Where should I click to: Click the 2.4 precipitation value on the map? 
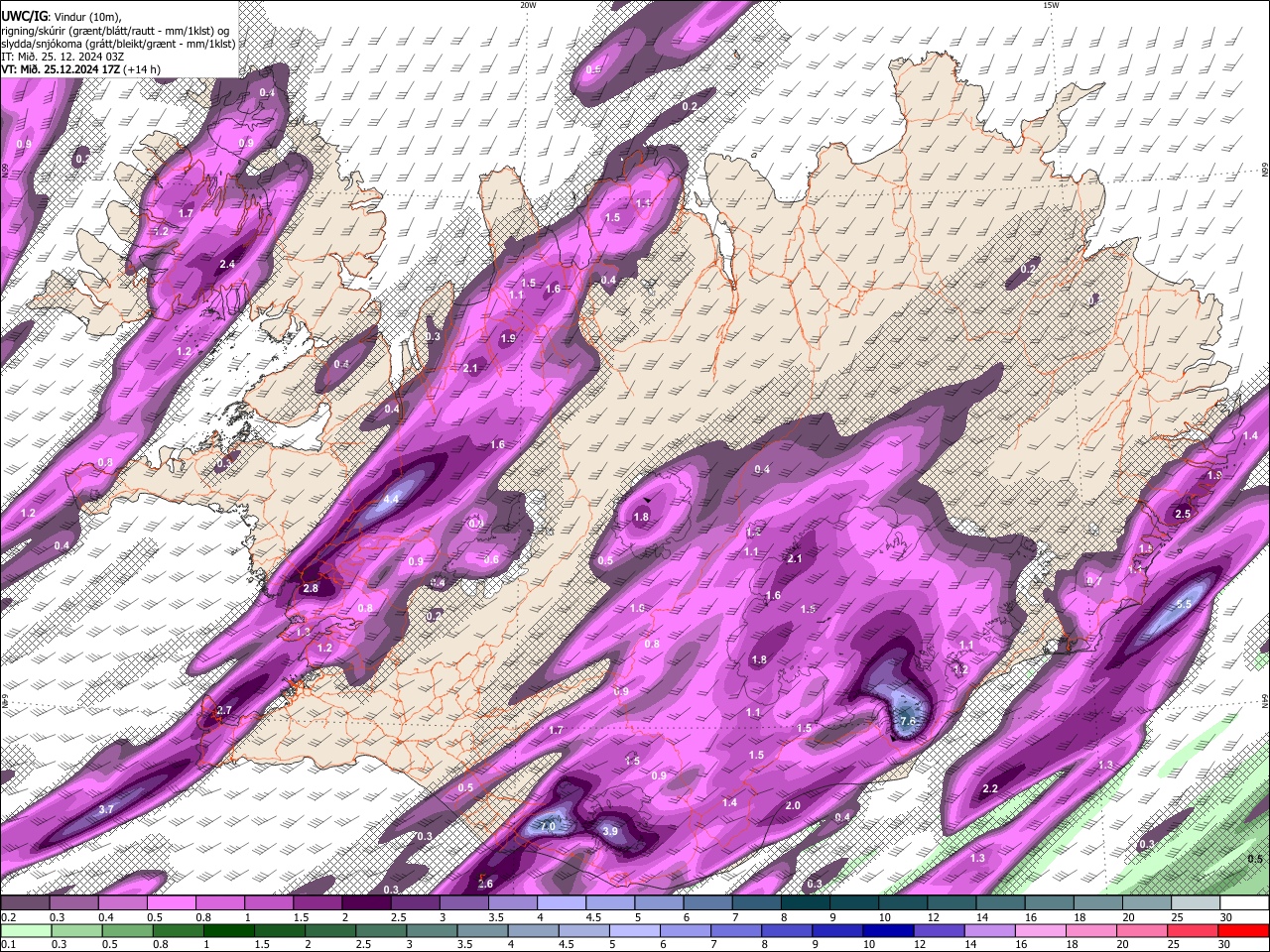point(227,264)
